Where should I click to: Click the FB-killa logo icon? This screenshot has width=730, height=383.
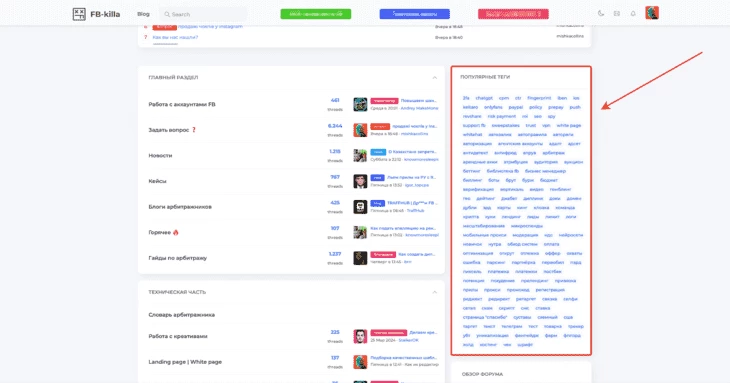coord(79,14)
